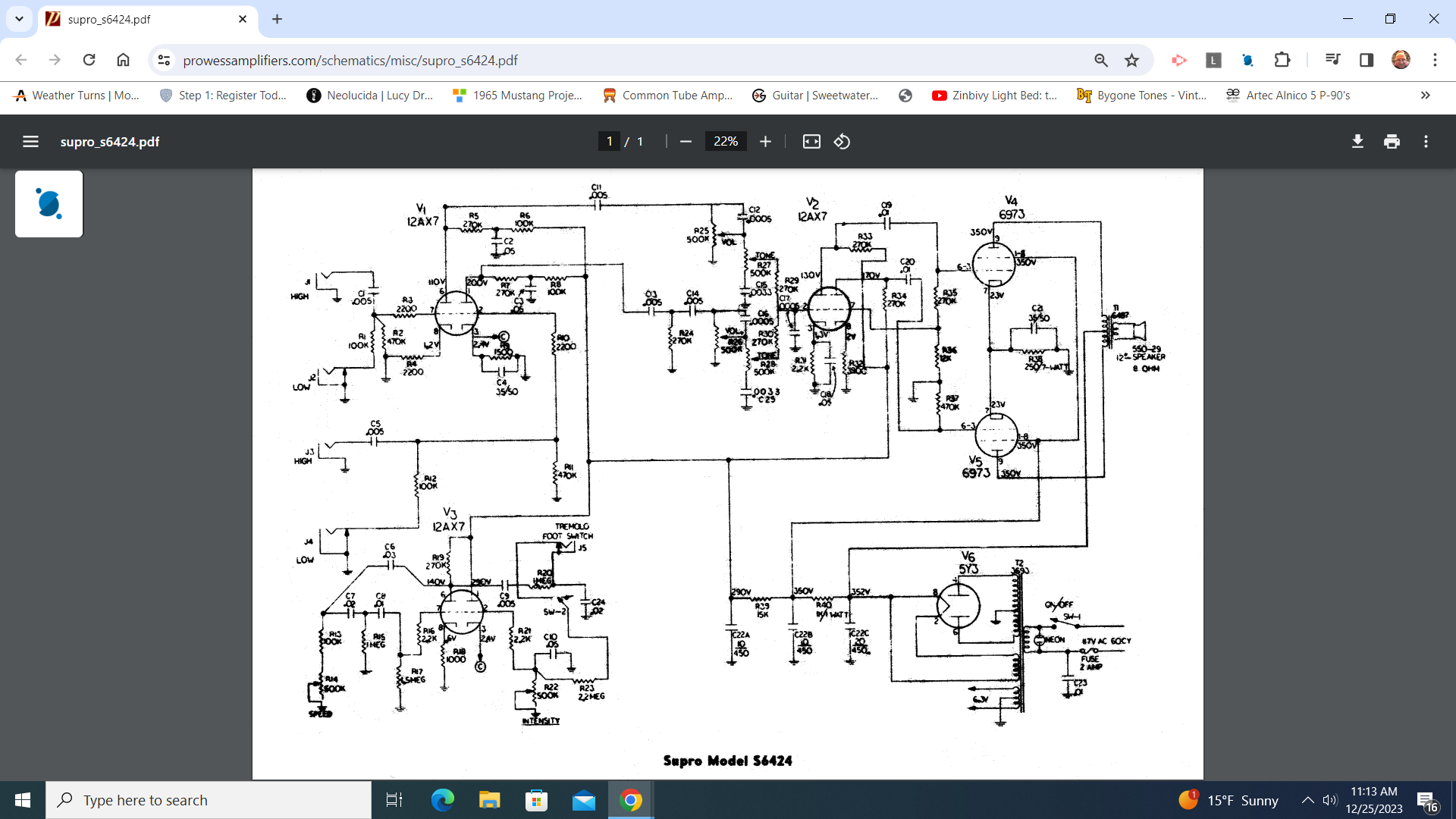View site information icon in address bar
Image resolution: width=1456 pixels, height=819 pixels.
pos(164,60)
